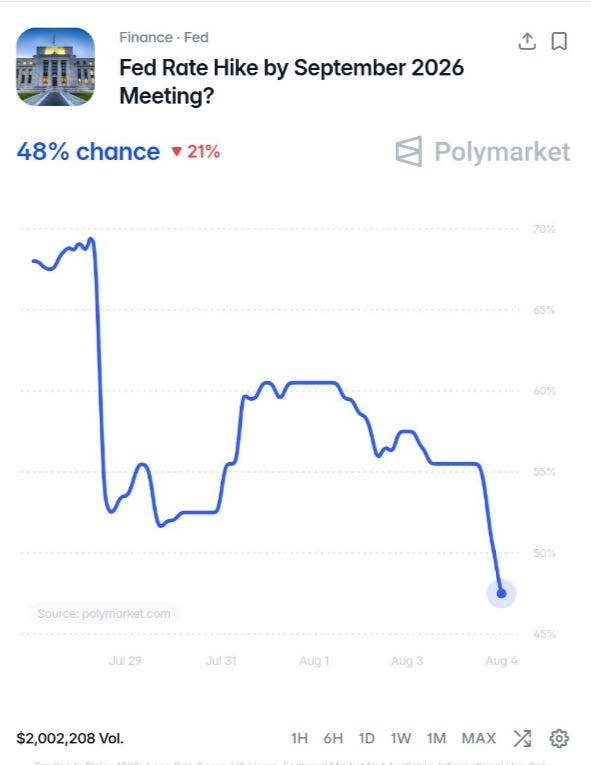Screen dimensions: 591x765
Task: Click the $2,002,208 Vol. figure
Action: click(70, 738)
